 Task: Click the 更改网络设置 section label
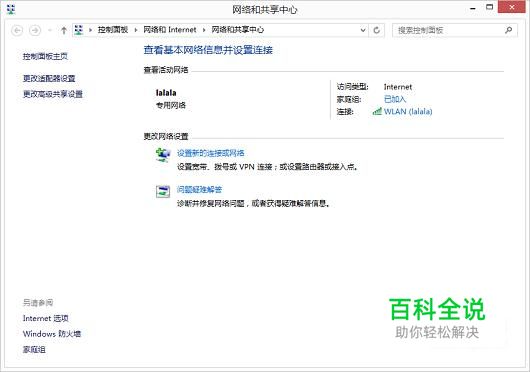(x=166, y=137)
